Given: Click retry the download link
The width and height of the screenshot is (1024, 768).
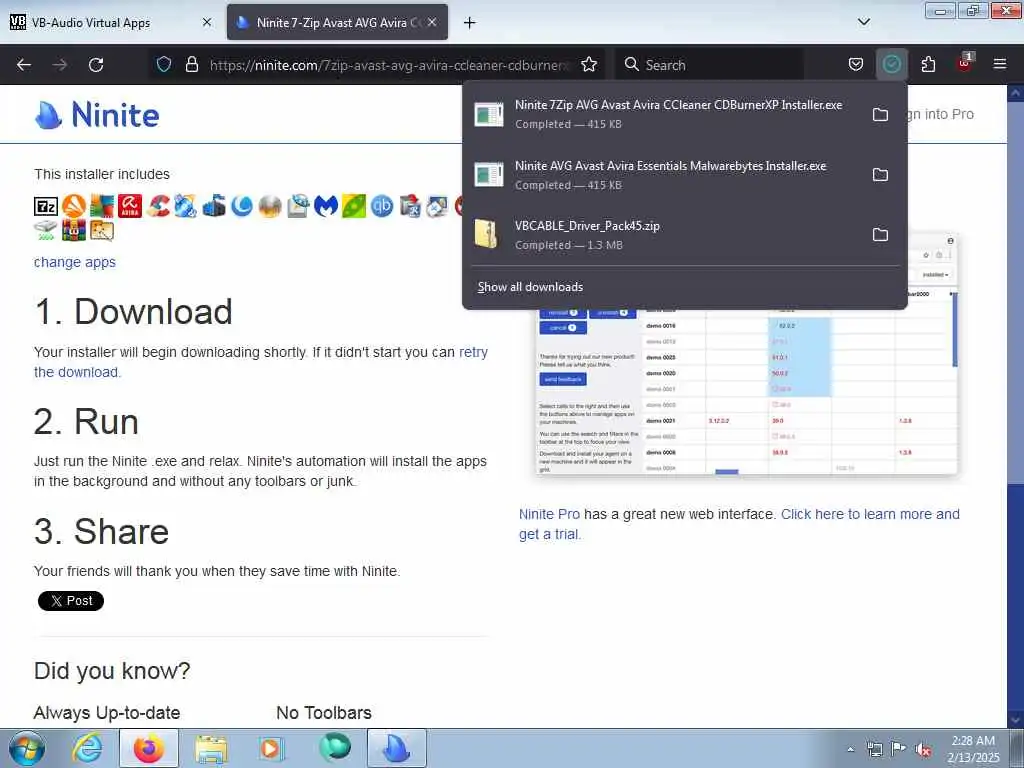Looking at the screenshot, I should (261, 362).
